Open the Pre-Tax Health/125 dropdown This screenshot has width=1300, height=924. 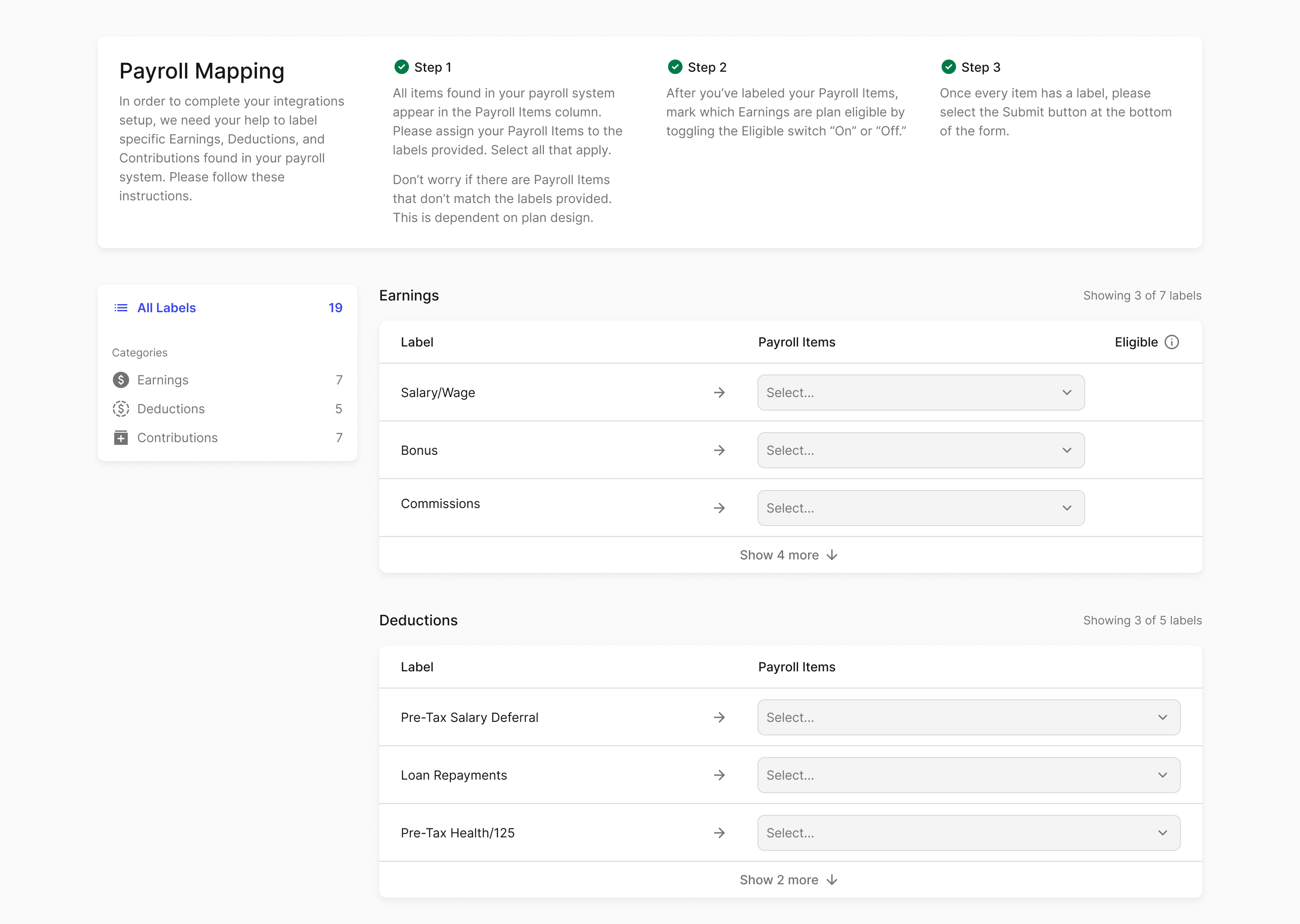coord(969,833)
